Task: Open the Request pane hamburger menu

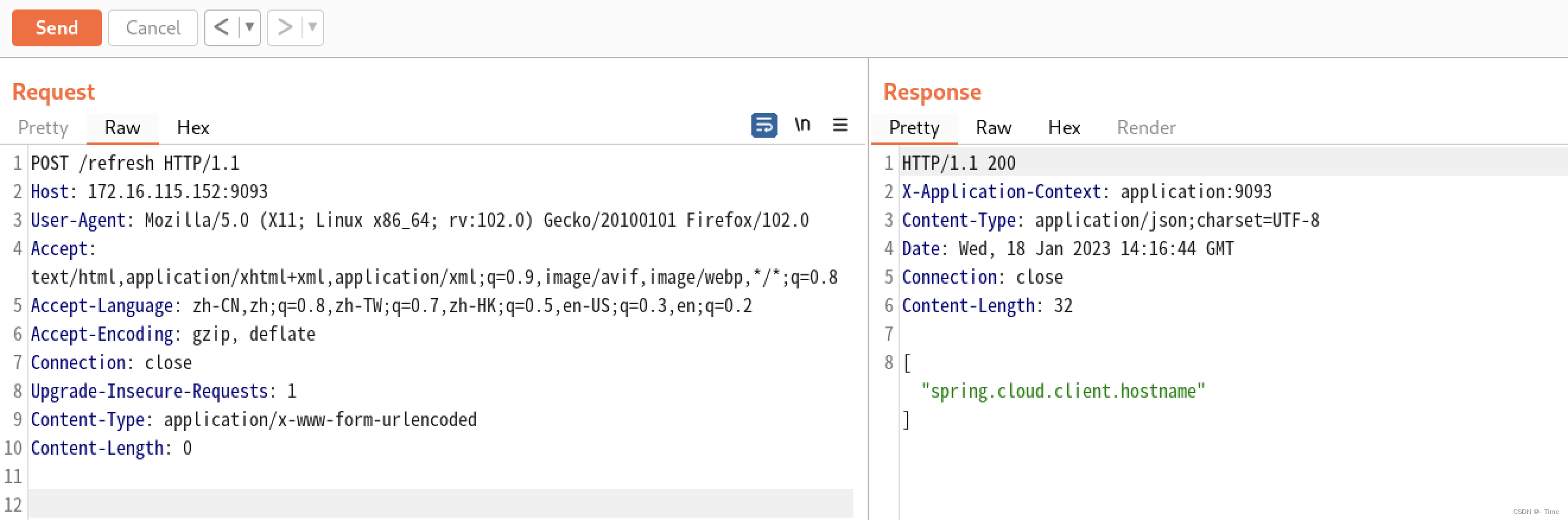Action: click(x=840, y=125)
